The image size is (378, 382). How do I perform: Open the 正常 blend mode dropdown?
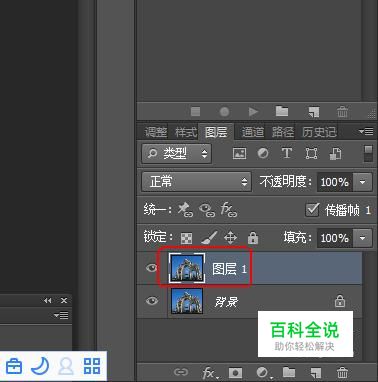[x=196, y=182]
